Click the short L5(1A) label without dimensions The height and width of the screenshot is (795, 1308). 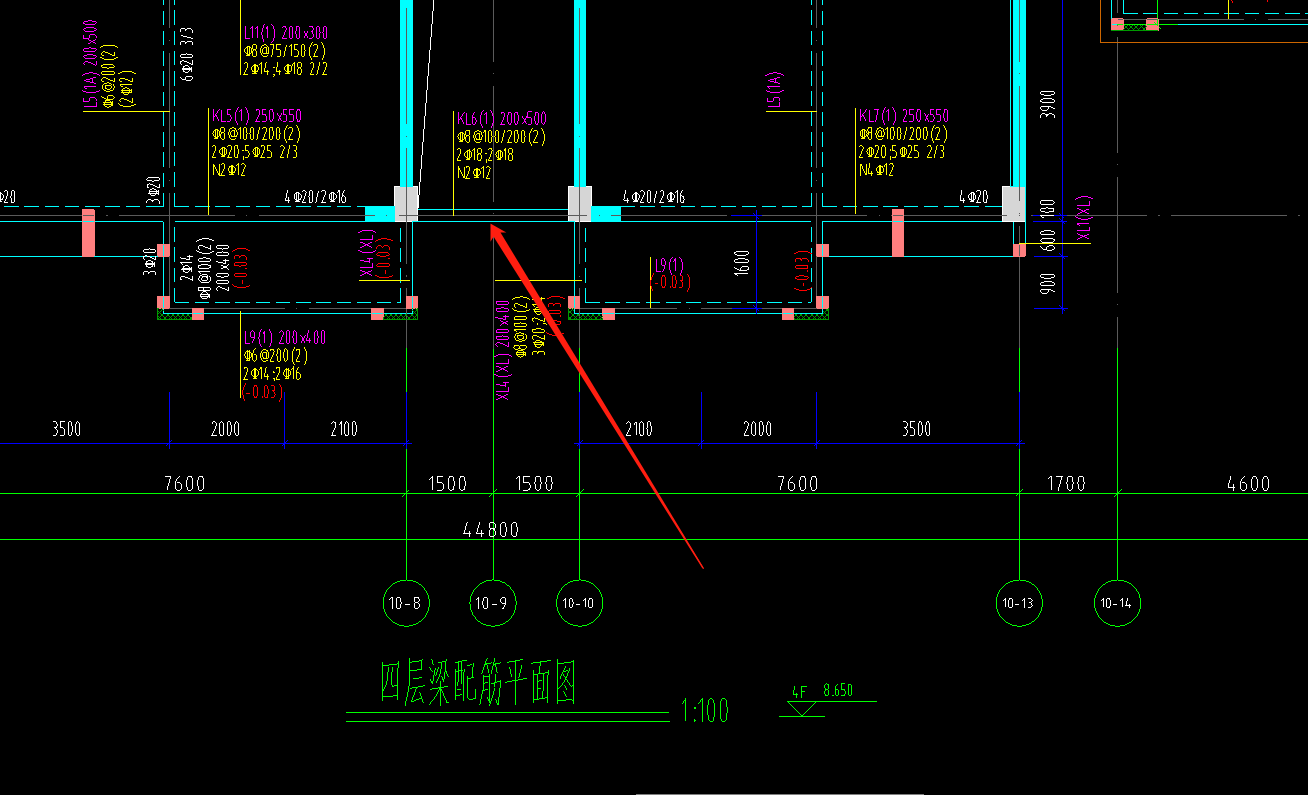point(773,89)
